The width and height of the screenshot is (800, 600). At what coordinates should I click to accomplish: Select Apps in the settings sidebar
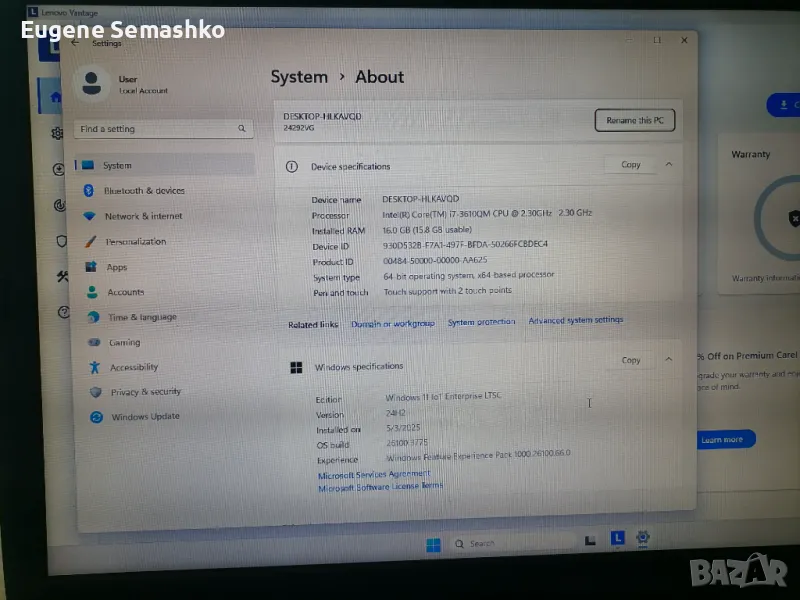[117, 267]
